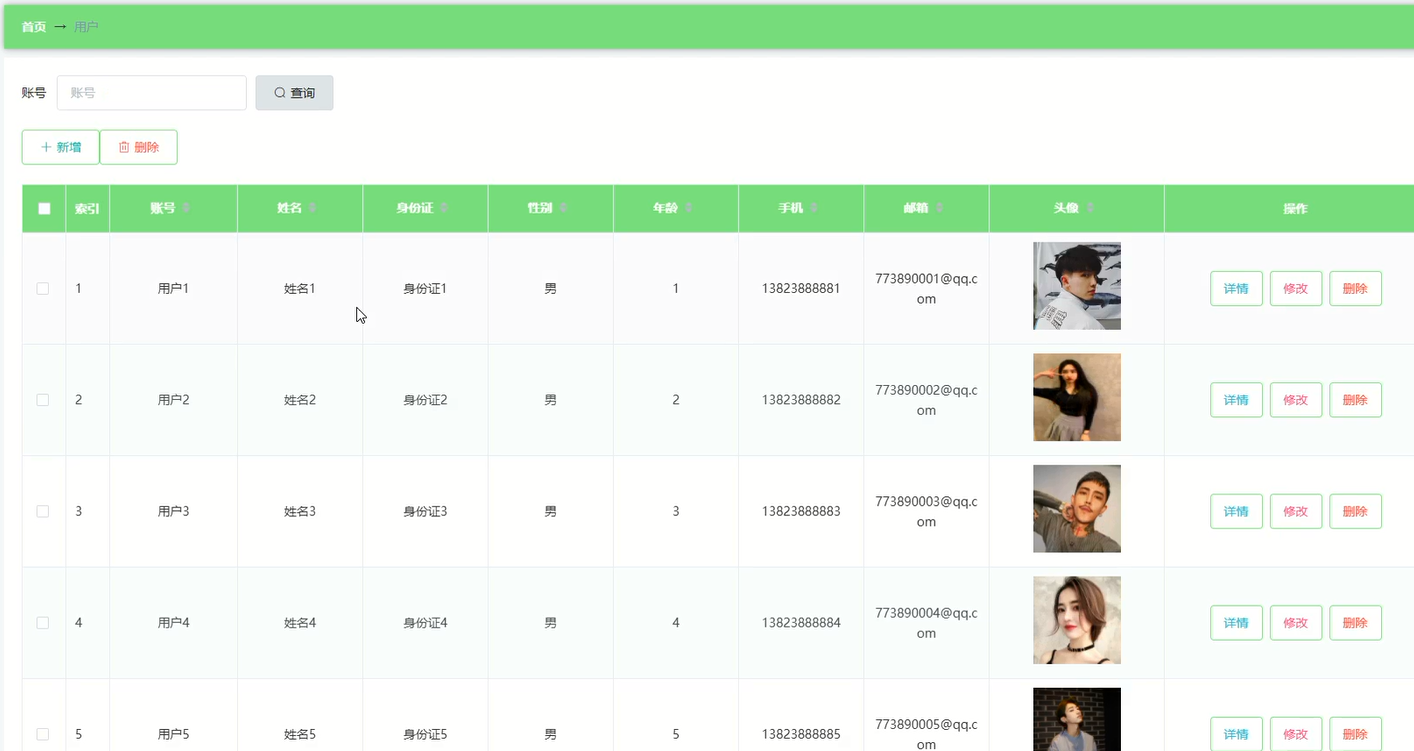
Task: Open 详情 for 用户1
Action: [x=1236, y=288]
